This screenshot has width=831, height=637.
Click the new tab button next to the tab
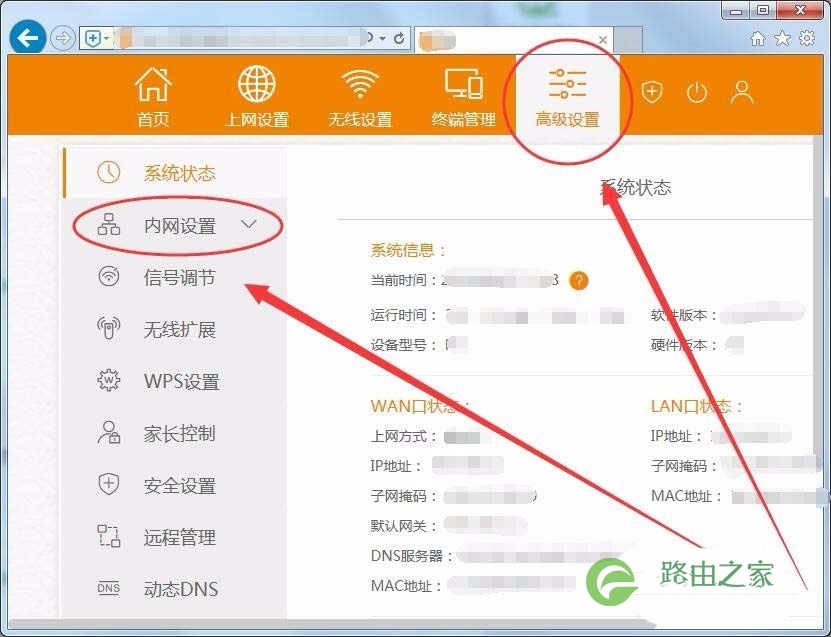coord(628,39)
